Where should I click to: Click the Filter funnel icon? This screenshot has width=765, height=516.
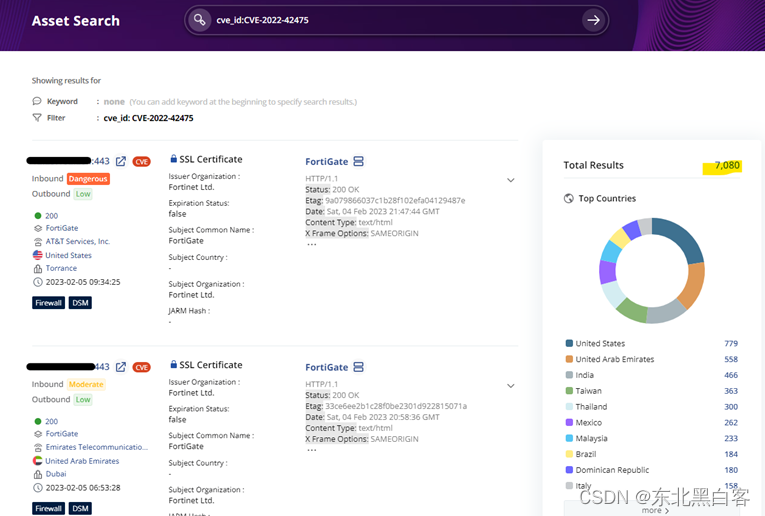coord(37,118)
